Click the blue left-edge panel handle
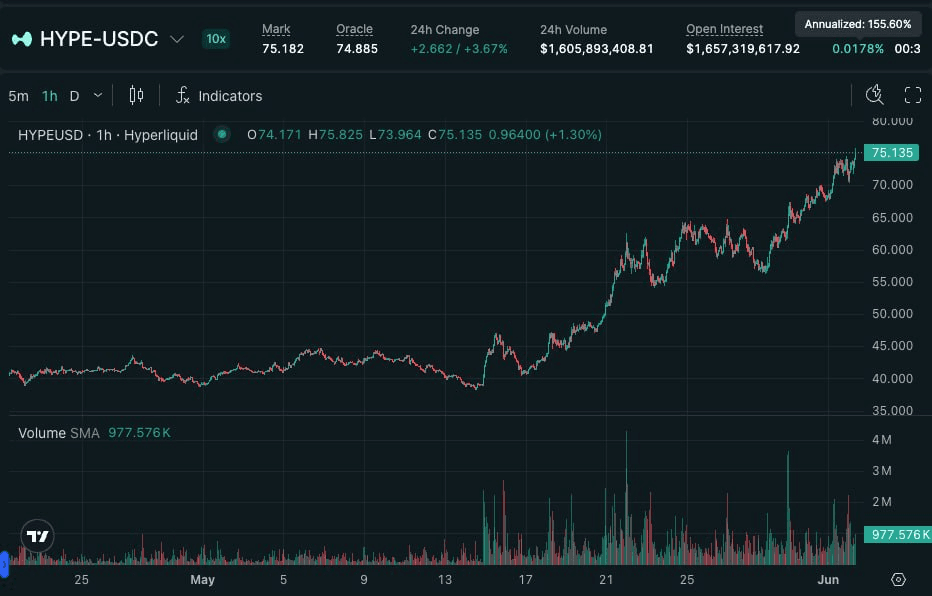This screenshot has width=932, height=596. pos(4,565)
